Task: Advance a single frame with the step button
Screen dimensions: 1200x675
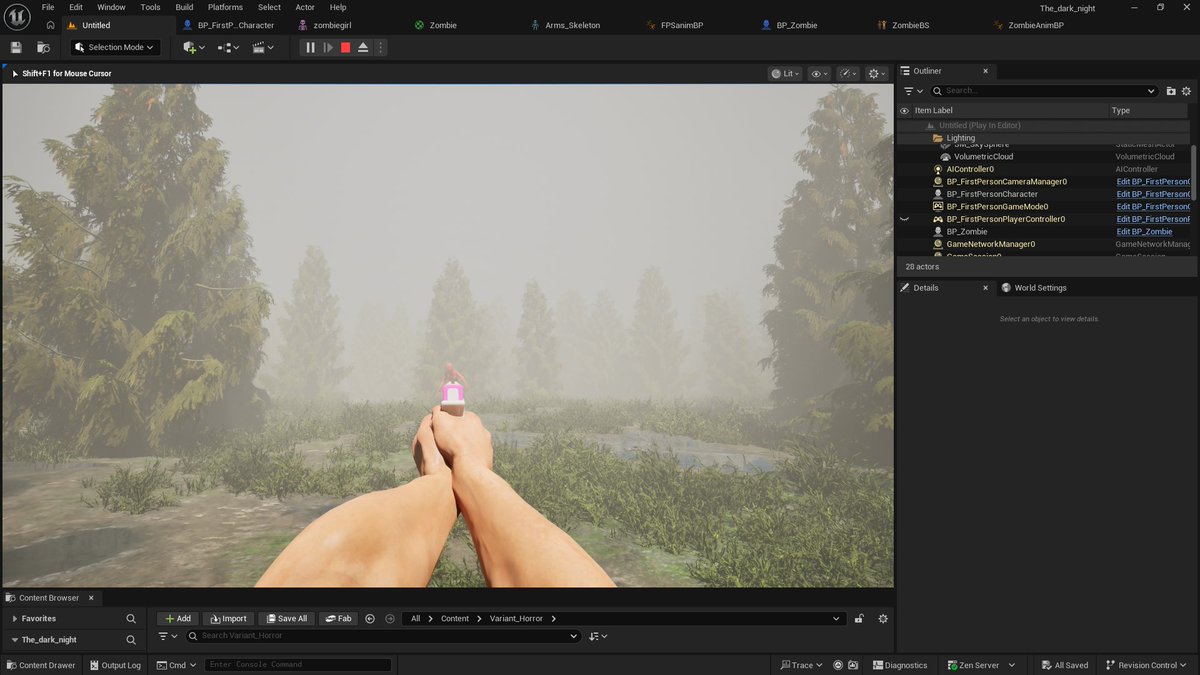Action: (x=328, y=47)
